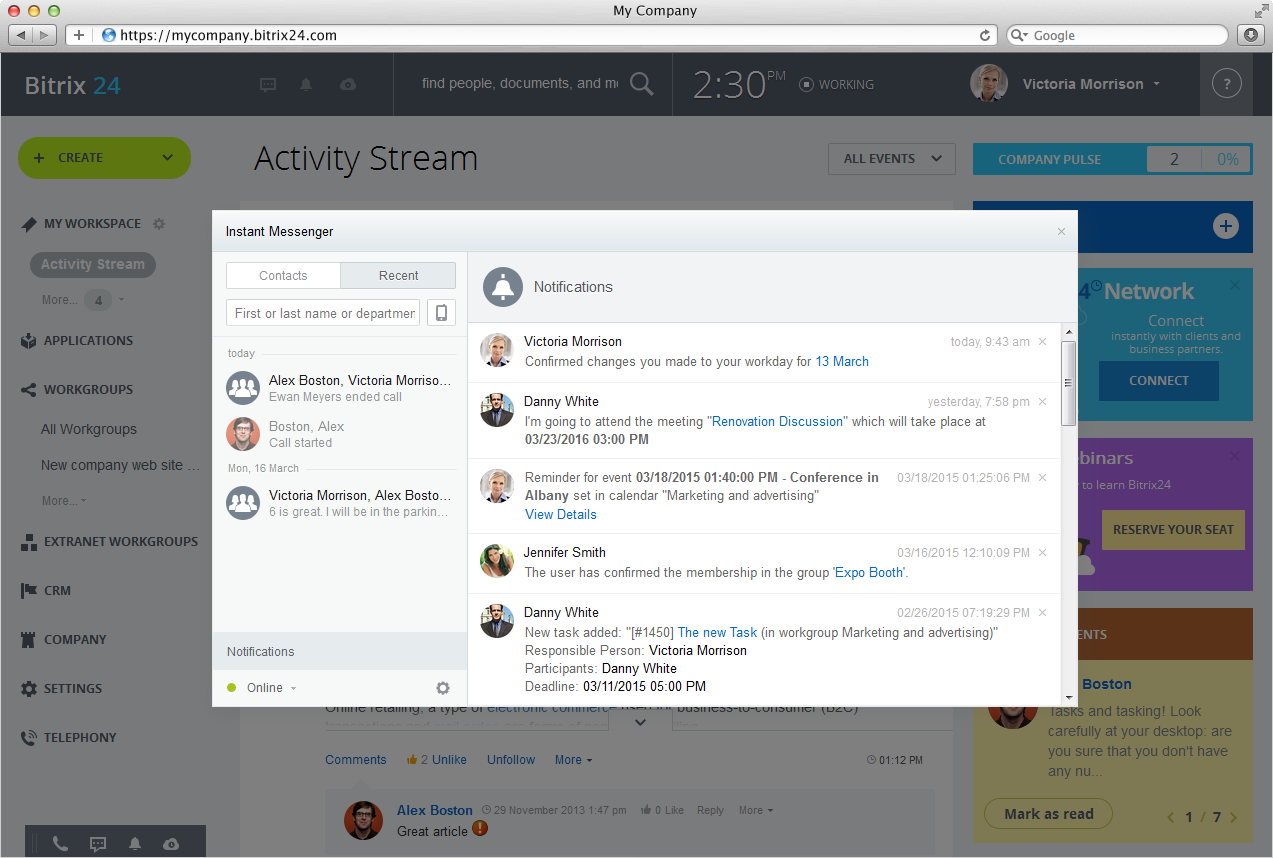
Task: Click the My Workspace gear icon
Action: (x=158, y=224)
